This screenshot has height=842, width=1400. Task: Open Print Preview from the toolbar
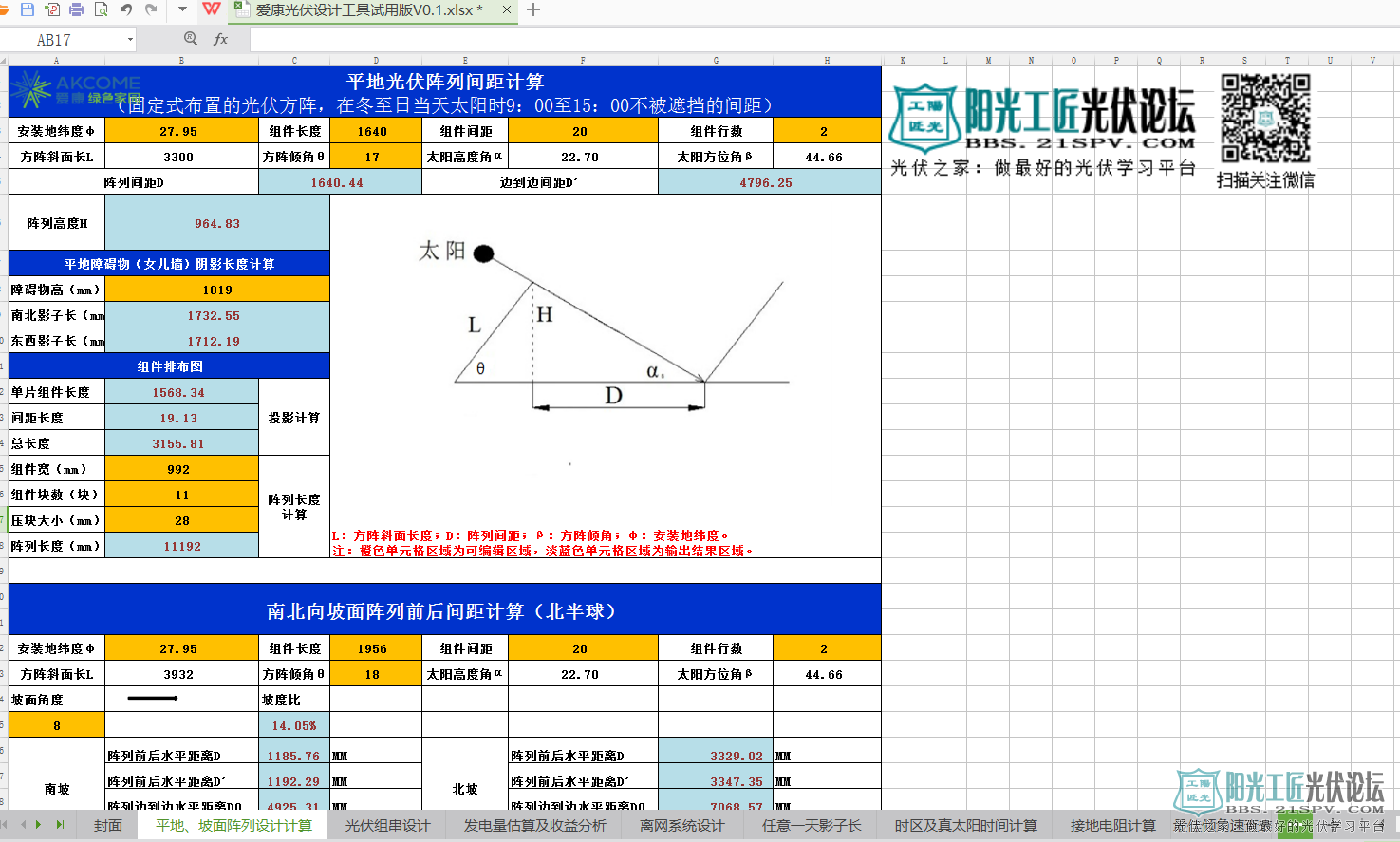(101, 9)
